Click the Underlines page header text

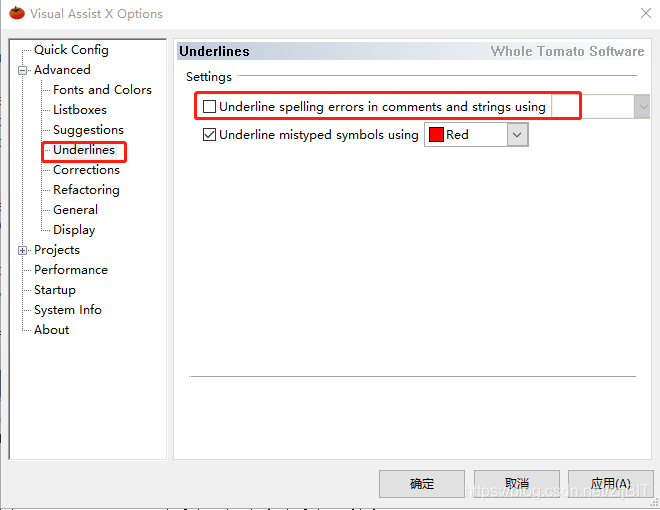pyautogui.click(x=214, y=51)
